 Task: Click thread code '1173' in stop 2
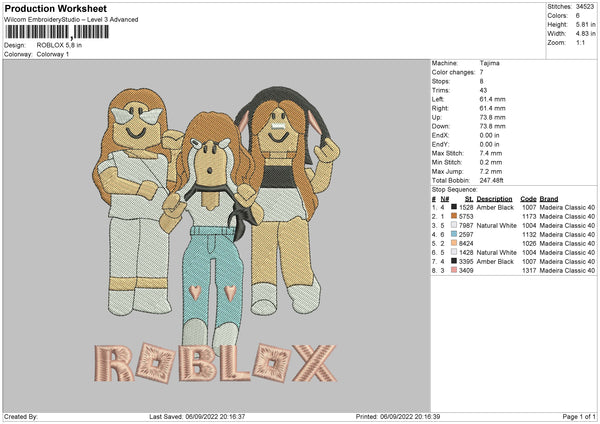click(x=529, y=216)
